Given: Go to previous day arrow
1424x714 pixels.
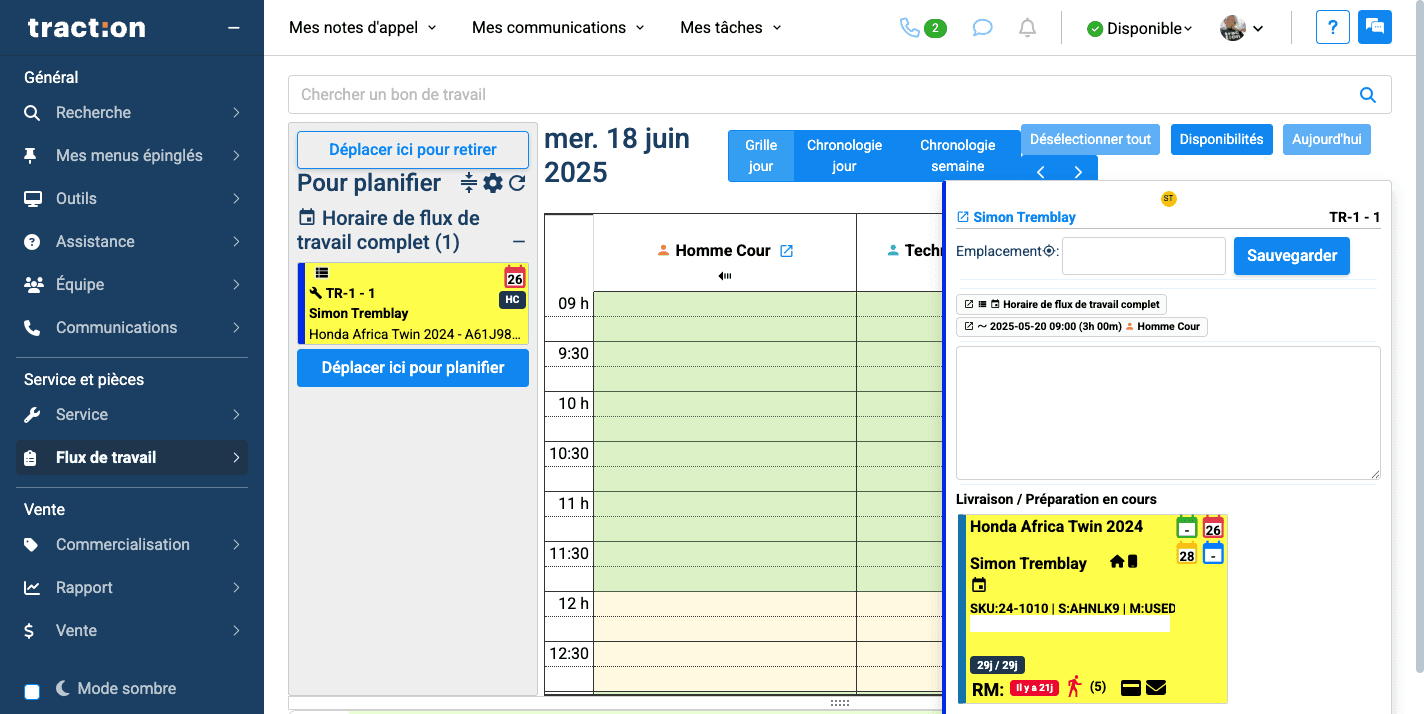Looking at the screenshot, I should [1041, 172].
